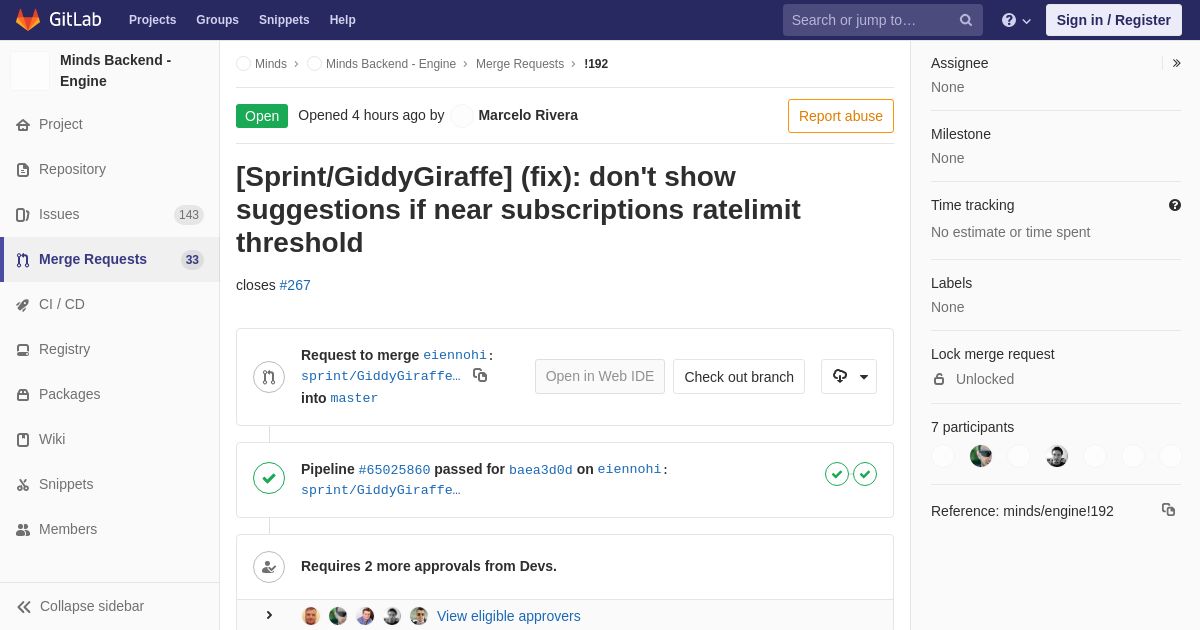This screenshot has width=1200, height=630.
Task: Click the Time tracking help icon
Action: coord(1175,205)
